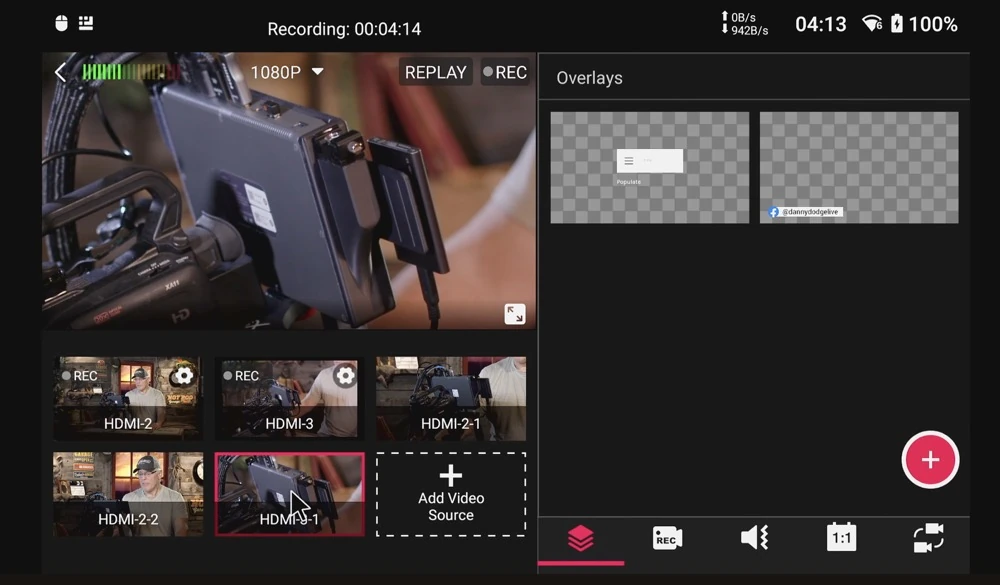Open the Overlays layers tab
Image resolution: width=1000 pixels, height=585 pixels.
[580, 539]
